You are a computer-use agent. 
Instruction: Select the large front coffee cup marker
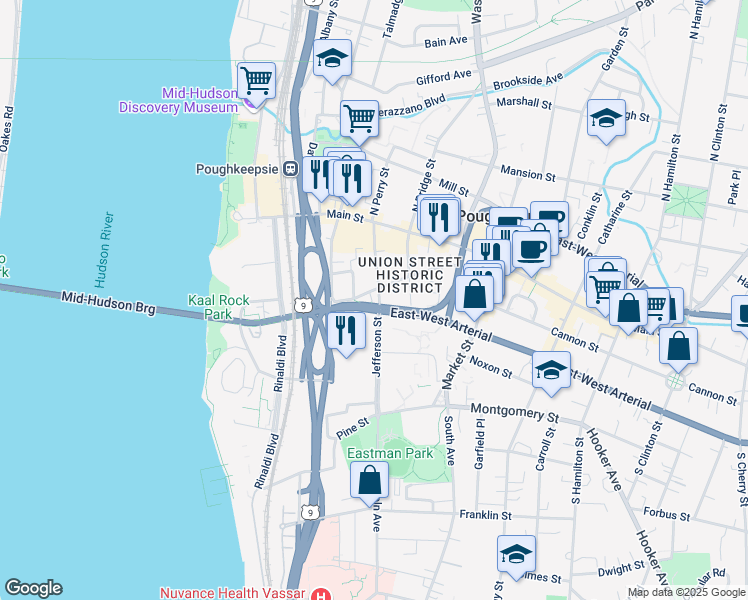(531, 250)
